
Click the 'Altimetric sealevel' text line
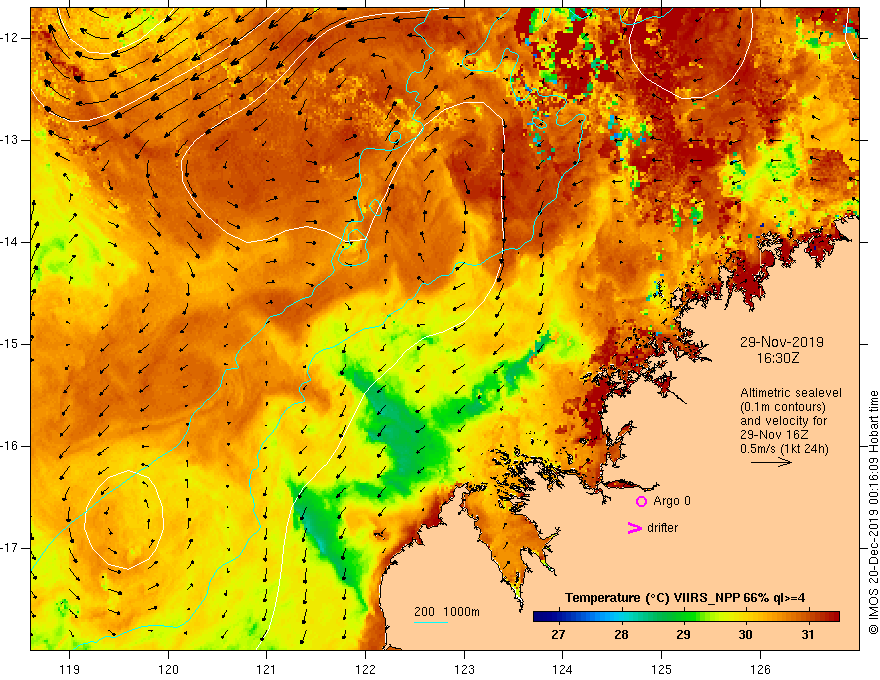point(791,393)
